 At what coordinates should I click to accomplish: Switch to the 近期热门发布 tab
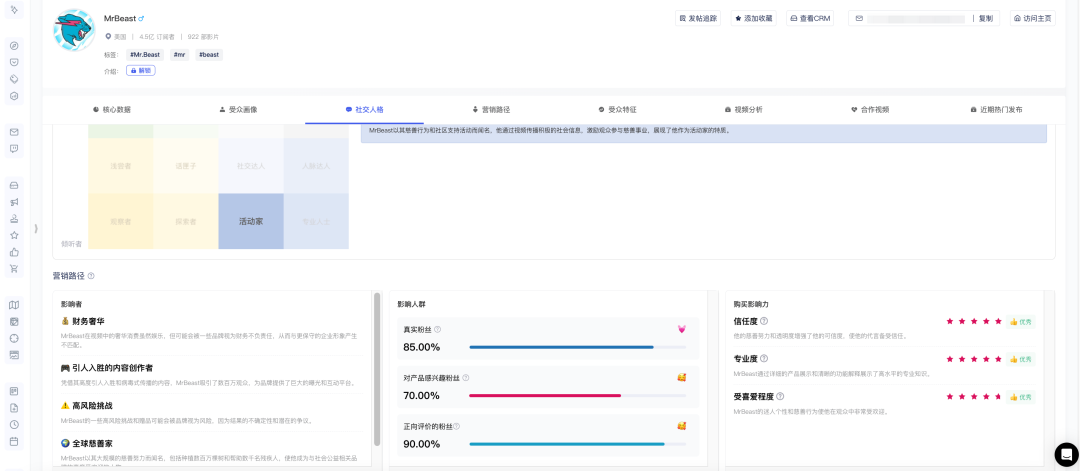coord(996,109)
